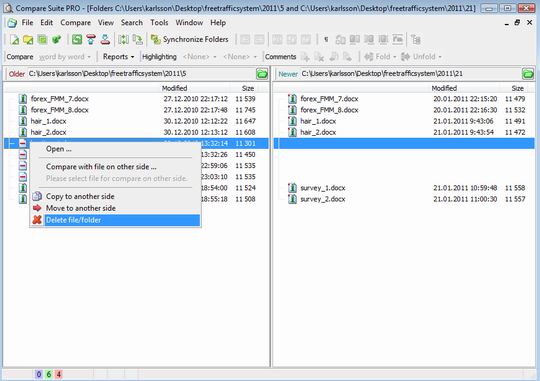The height and width of the screenshot is (381, 540).
Task: Open the Help menu
Action: coord(218,23)
